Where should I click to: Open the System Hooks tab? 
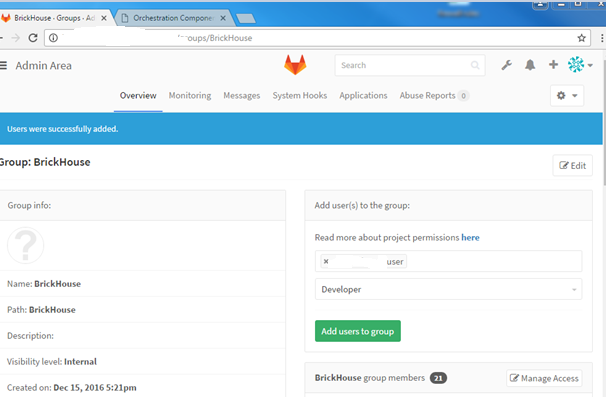(300, 95)
